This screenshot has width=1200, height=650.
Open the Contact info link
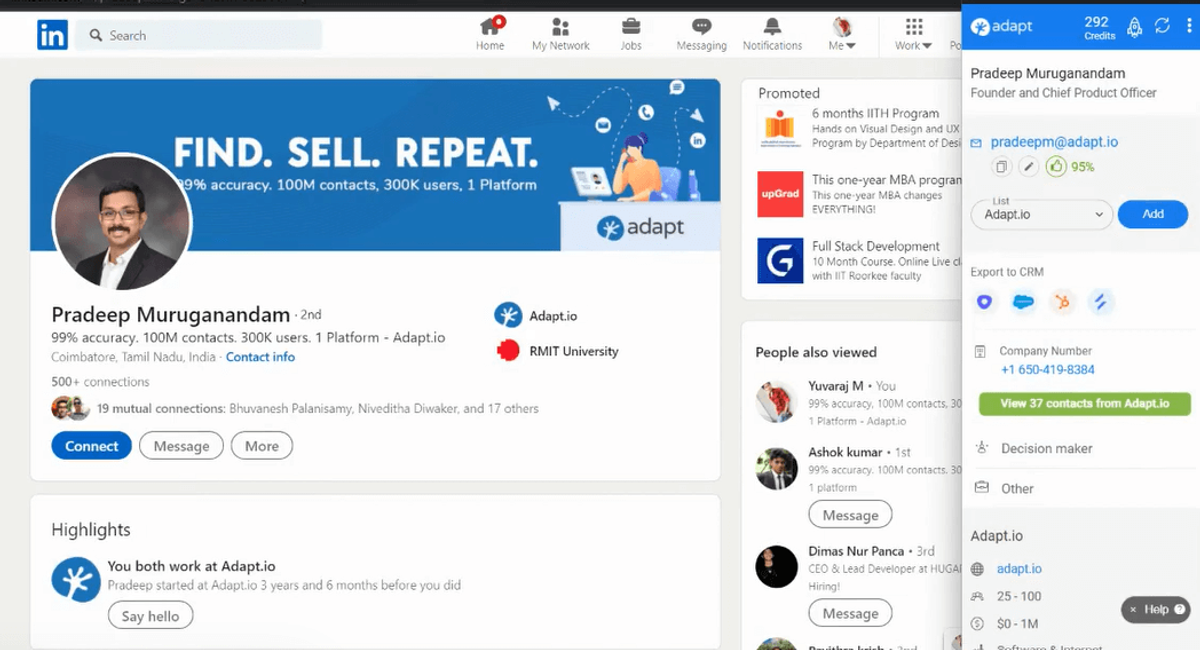pyautogui.click(x=260, y=357)
